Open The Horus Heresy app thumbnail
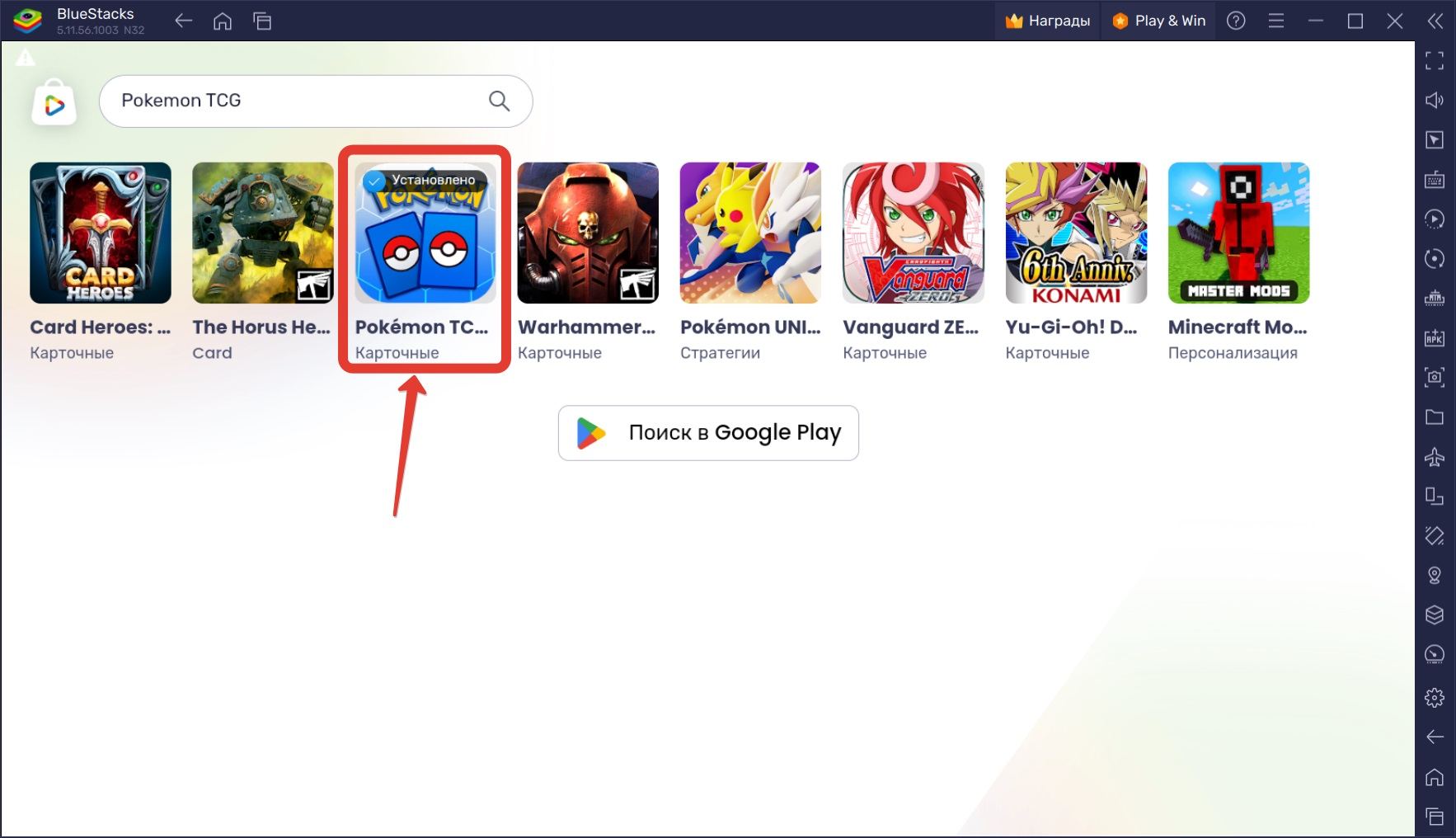This screenshot has height=838, width=1456. pos(263,233)
